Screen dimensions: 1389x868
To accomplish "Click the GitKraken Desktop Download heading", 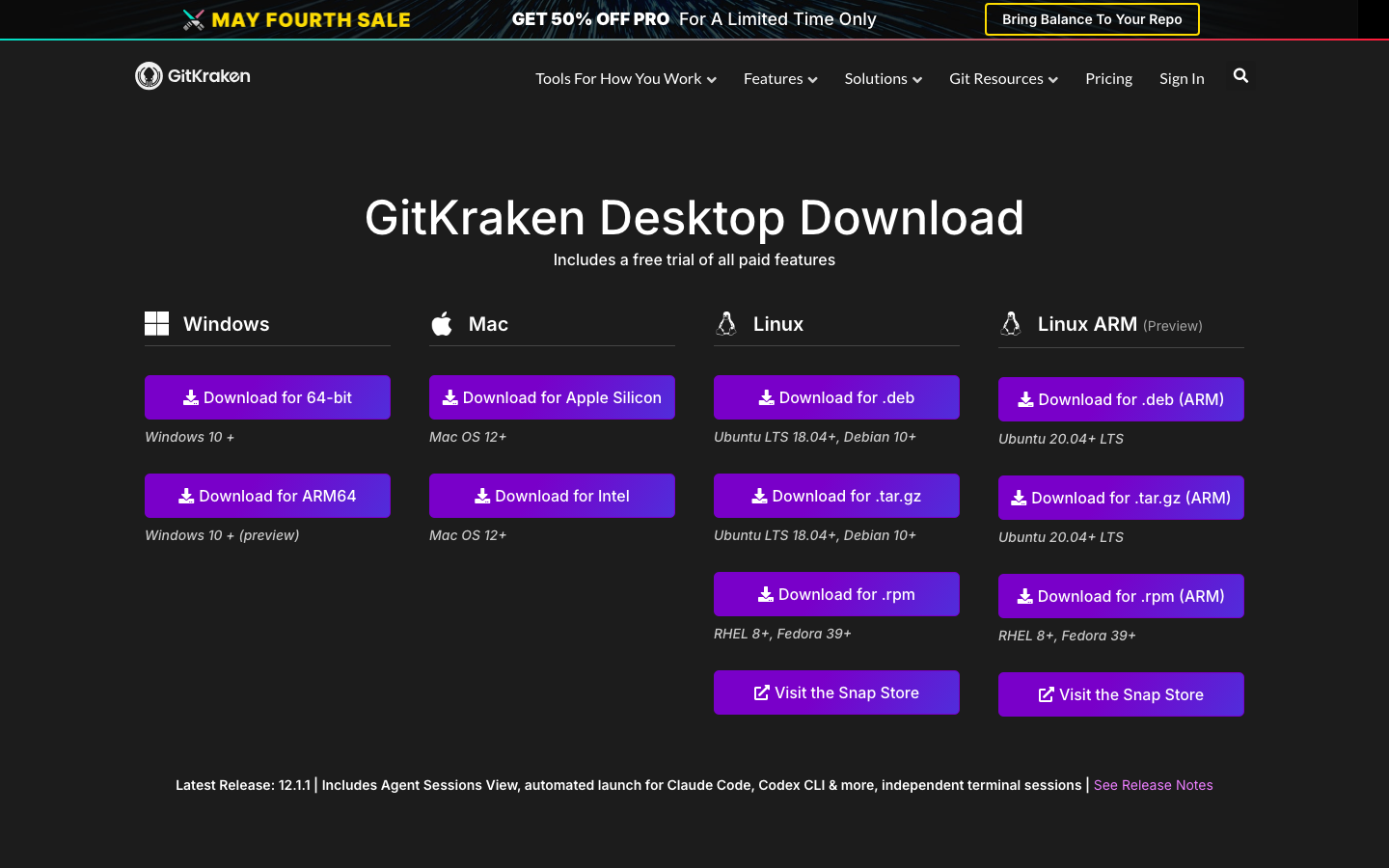I will tap(694, 218).
